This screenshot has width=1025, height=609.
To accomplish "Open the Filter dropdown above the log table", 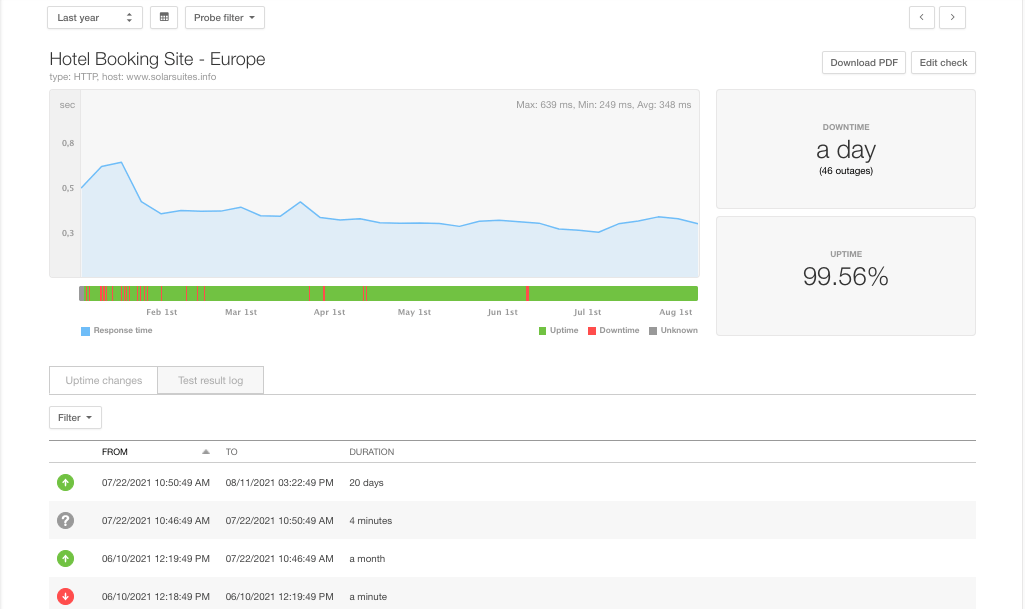I will (x=75, y=417).
